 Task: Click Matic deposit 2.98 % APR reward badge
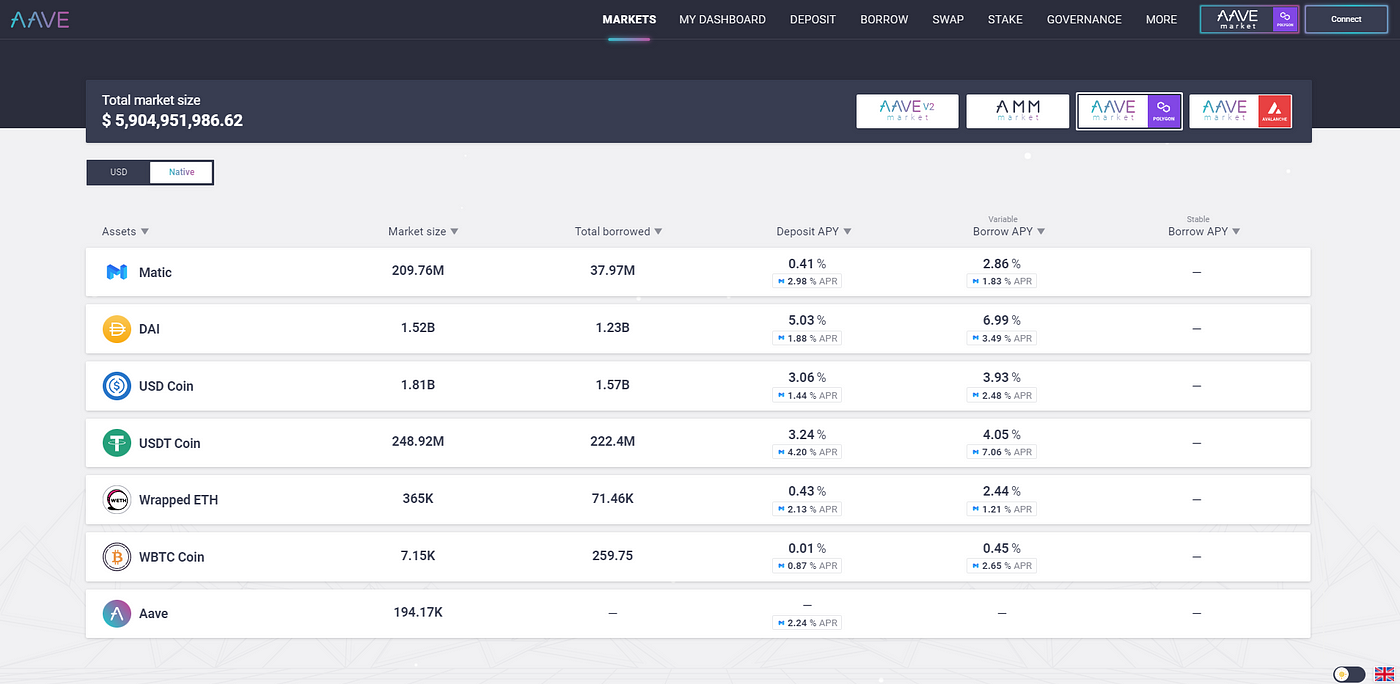807,282
